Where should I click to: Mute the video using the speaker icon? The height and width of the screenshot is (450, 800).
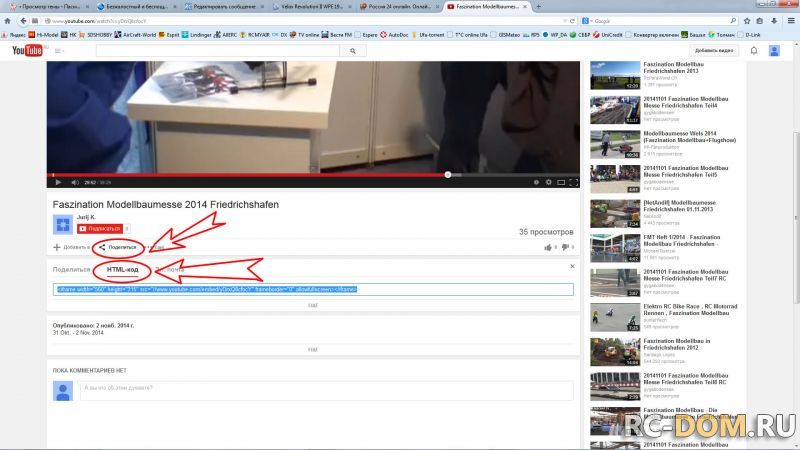click(75, 182)
